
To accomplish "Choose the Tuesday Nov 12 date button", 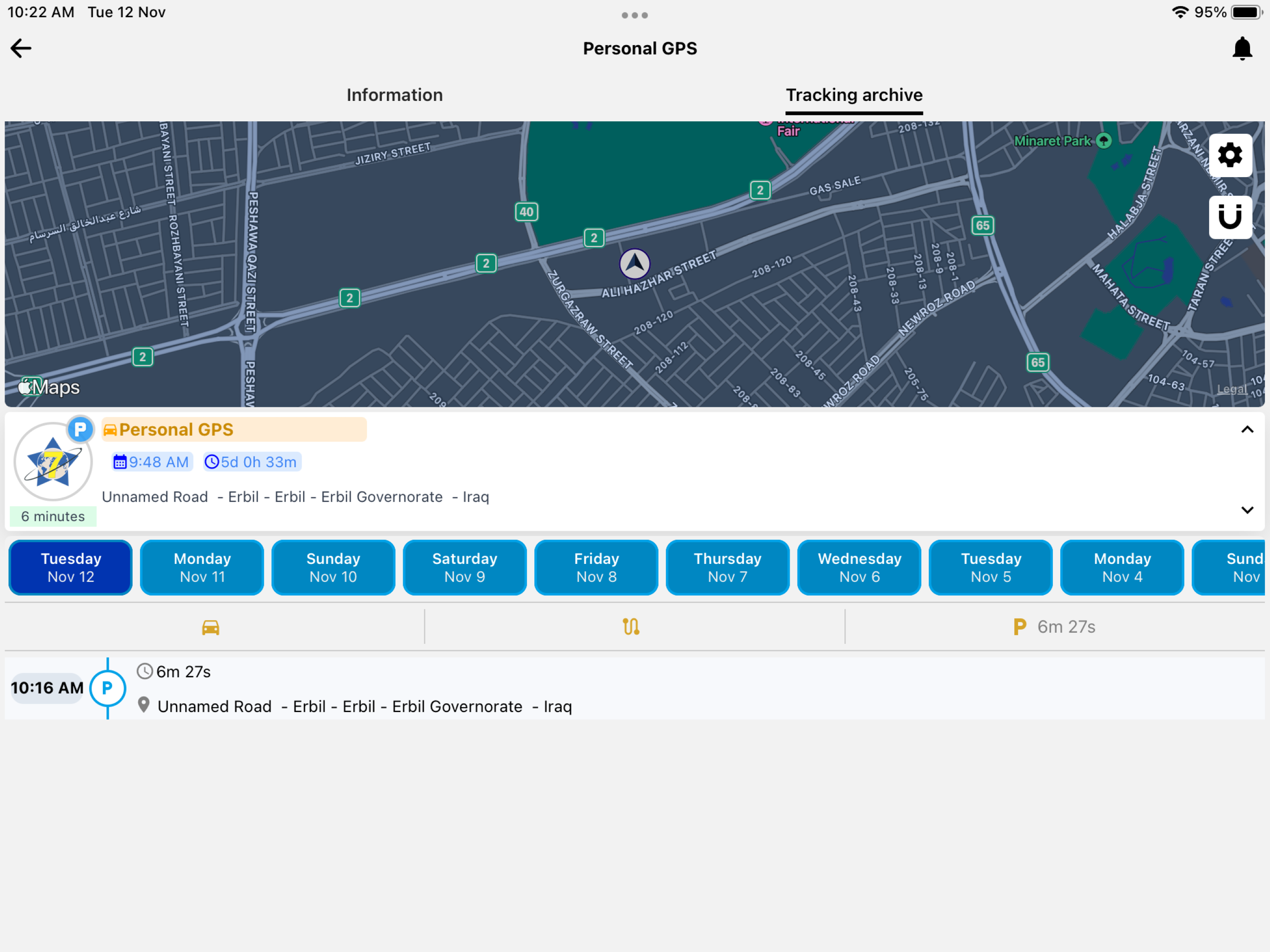I will [x=71, y=567].
